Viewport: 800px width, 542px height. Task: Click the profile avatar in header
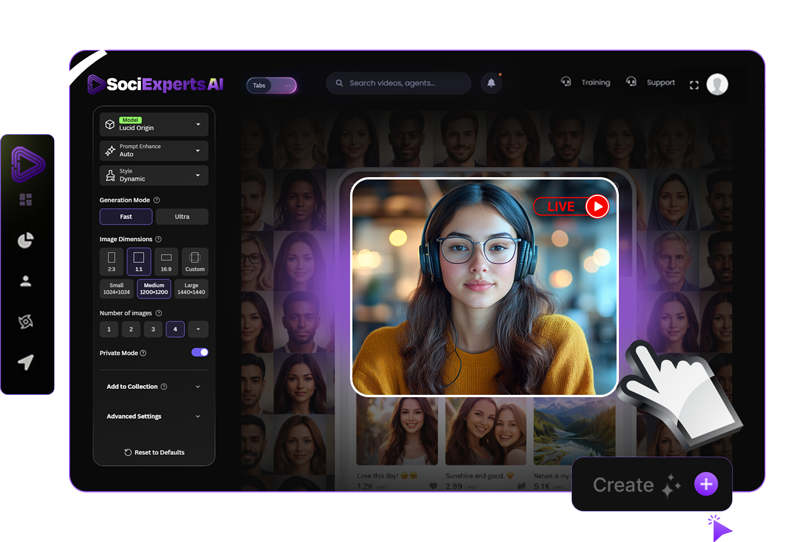717,84
